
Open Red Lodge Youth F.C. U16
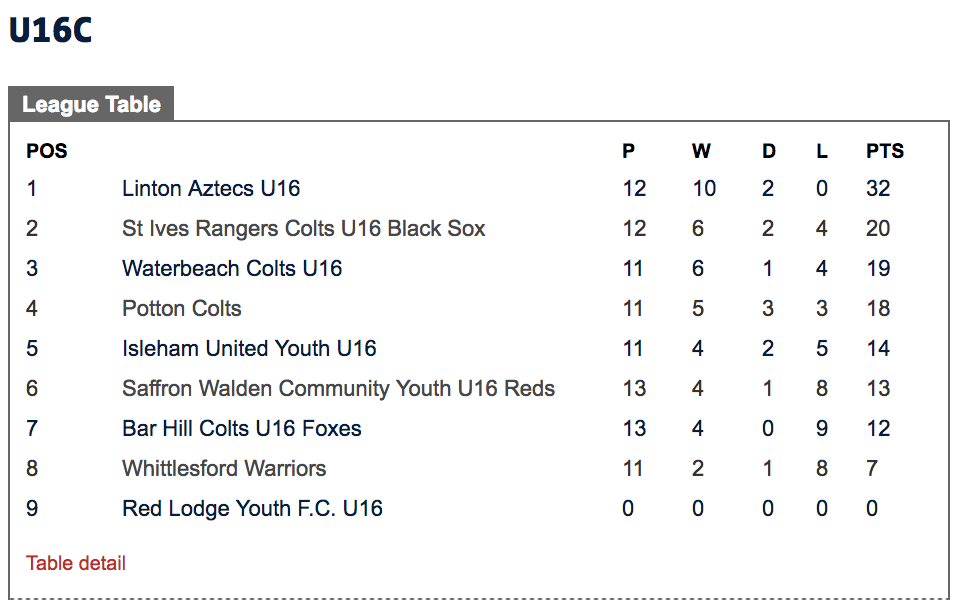[253, 509]
